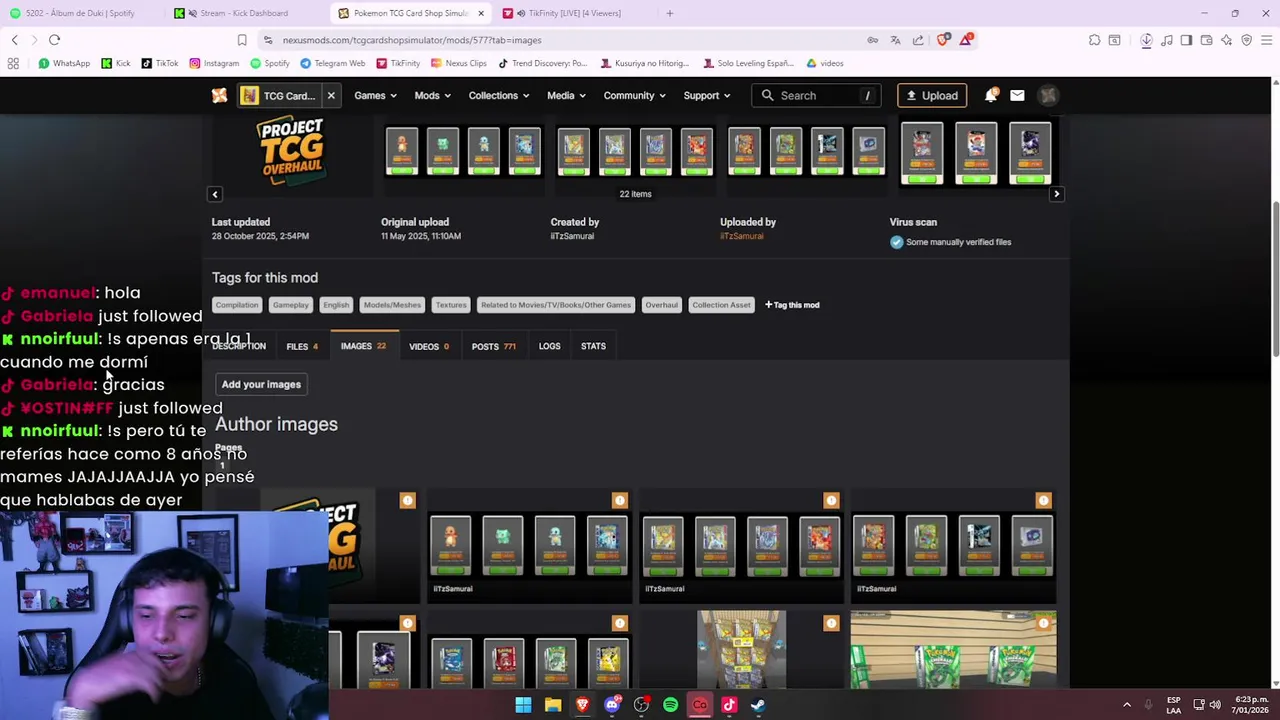
Task: Click the page vertical scrollbar
Action: pyautogui.click(x=1275, y=280)
